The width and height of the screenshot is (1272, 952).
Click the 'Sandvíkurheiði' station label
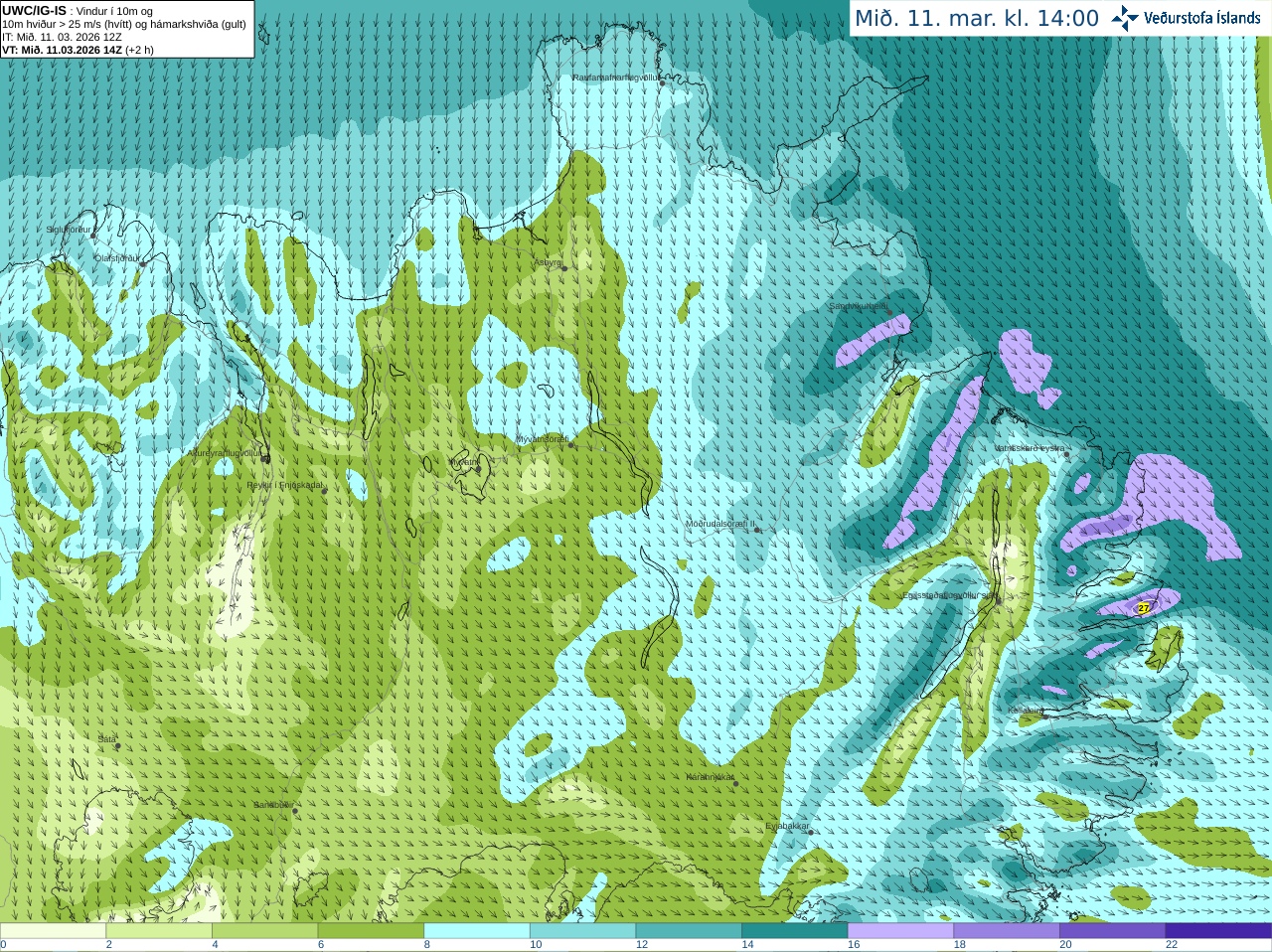859,306
